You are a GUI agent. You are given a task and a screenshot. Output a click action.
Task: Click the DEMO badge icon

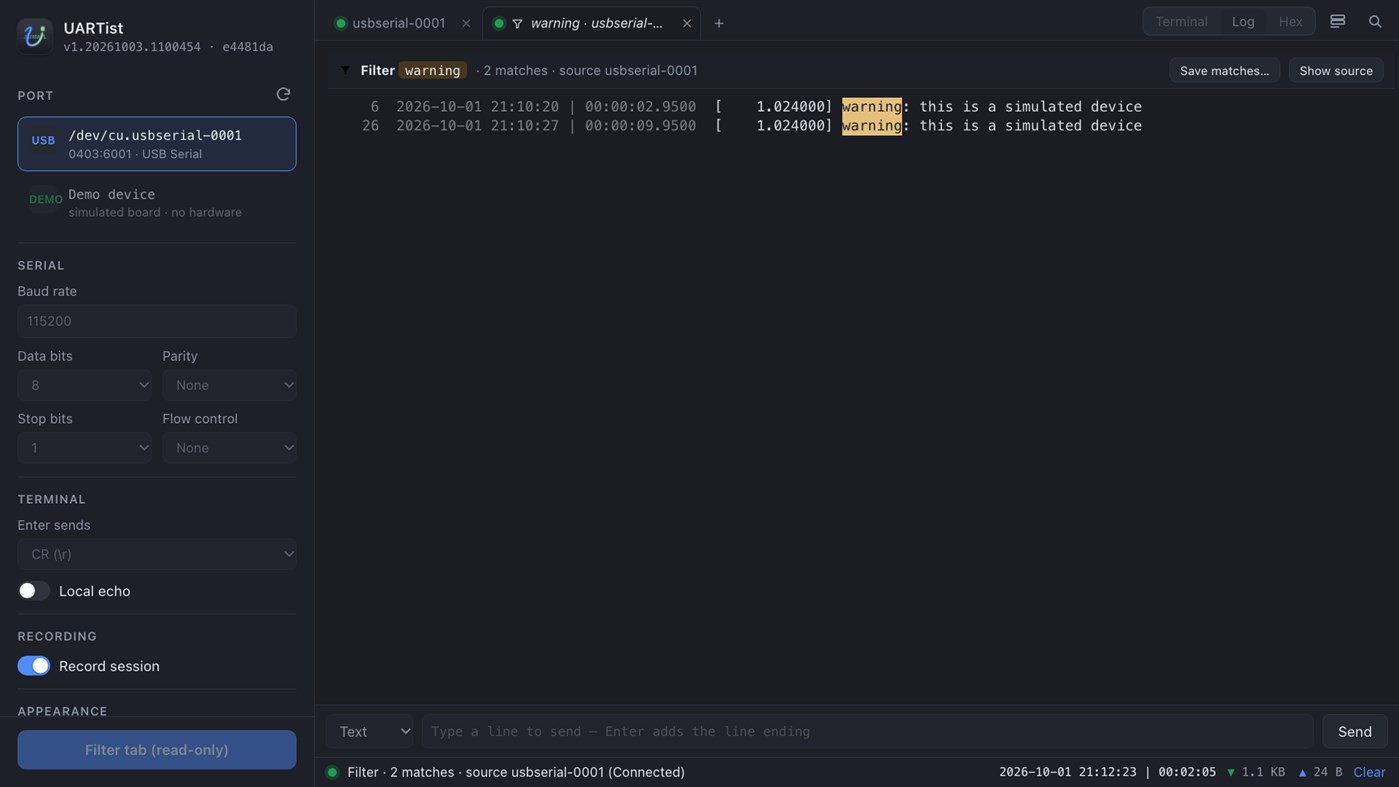(x=46, y=199)
